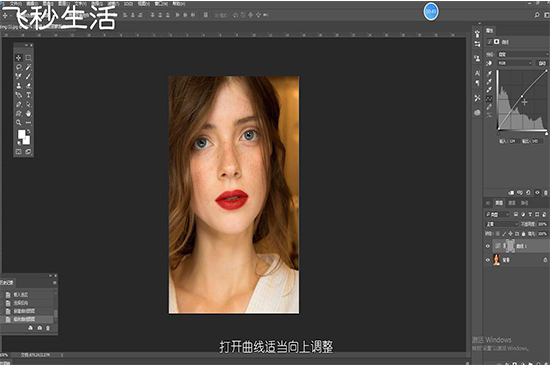The image size is (550, 365).
Task: Open the layer opacity 100% dropdown
Action: click(x=542, y=224)
